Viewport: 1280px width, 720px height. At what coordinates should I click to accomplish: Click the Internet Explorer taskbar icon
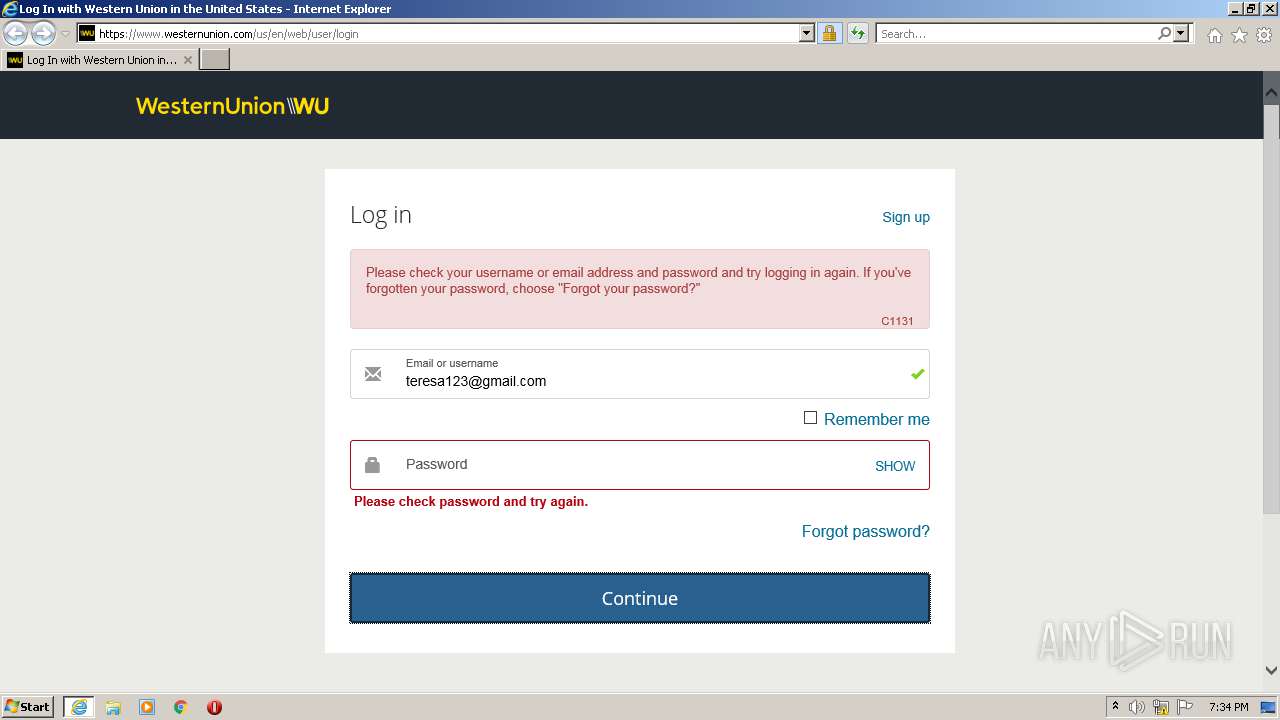point(79,707)
